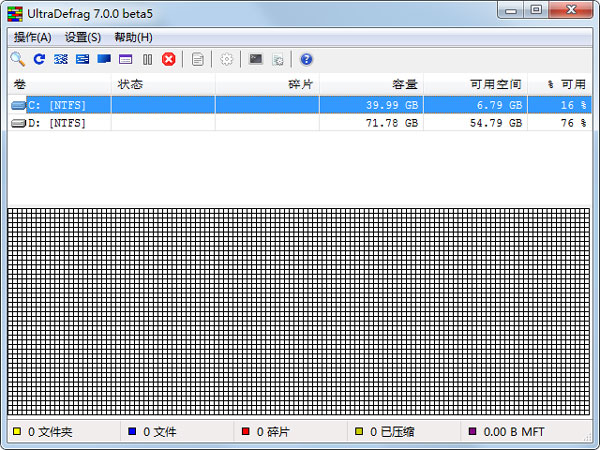600x450 pixels.
Task: Open the boot time scan console icon
Action: pos(256,59)
